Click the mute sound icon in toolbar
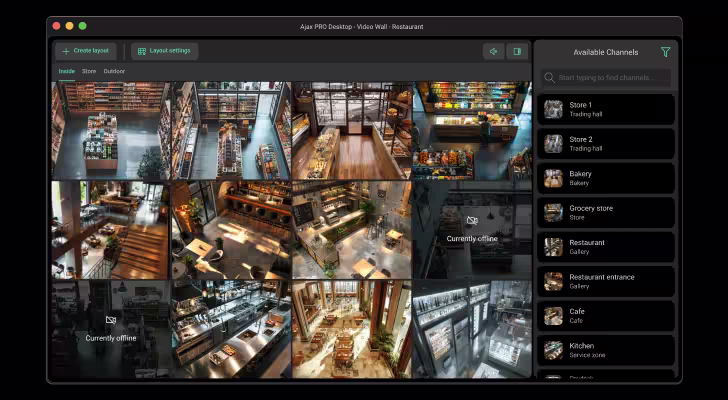728x400 pixels. (494, 52)
